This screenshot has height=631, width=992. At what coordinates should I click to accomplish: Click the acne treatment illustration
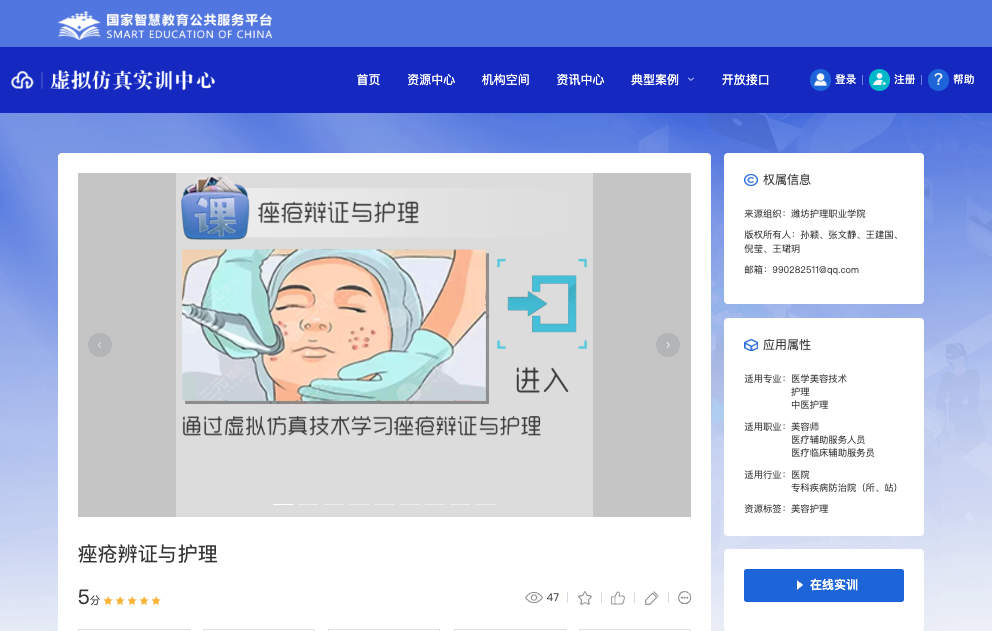(x=335, y=326)
